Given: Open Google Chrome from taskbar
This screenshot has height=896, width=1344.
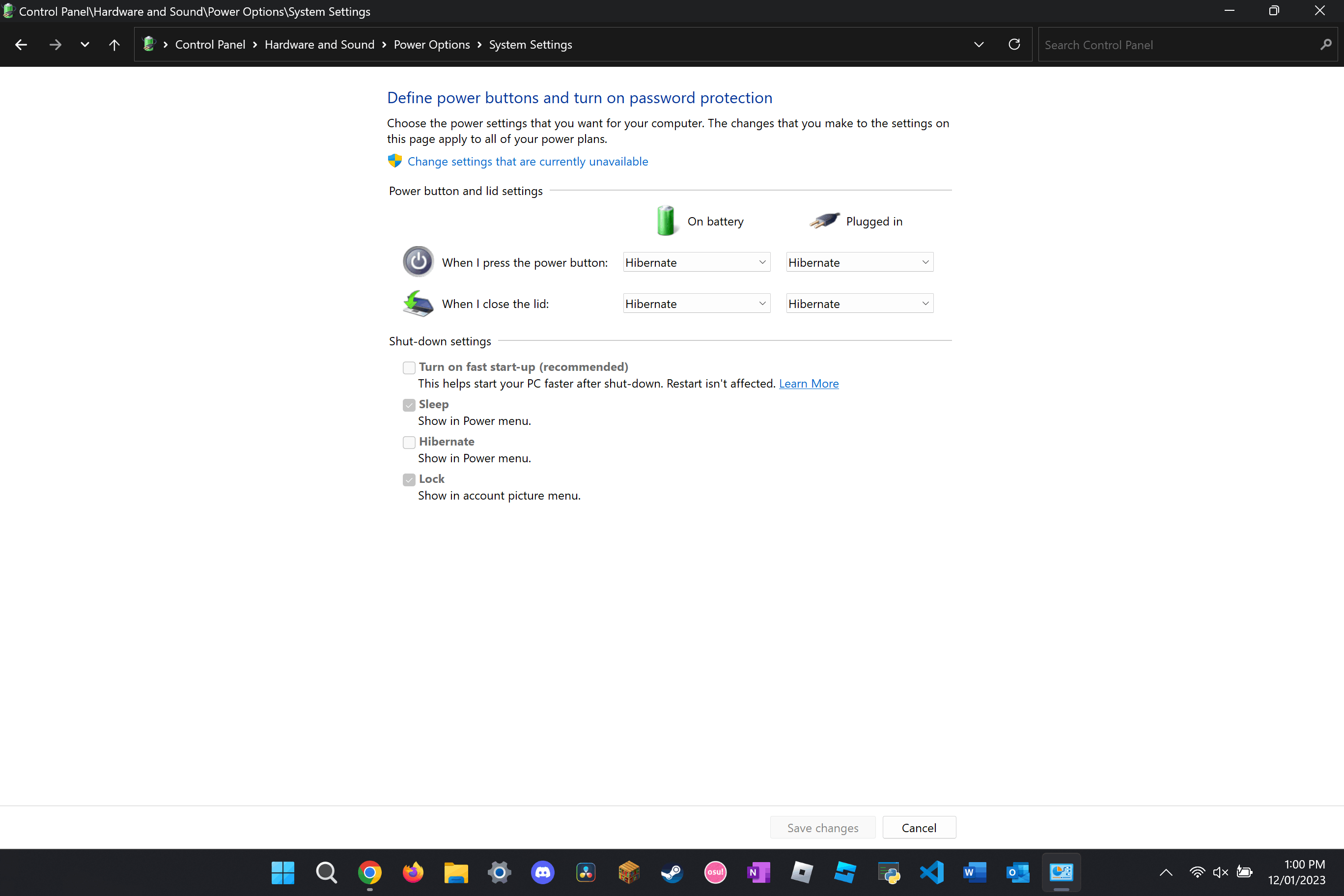Looking at the screenshot, I should click(x=370, y=872).
